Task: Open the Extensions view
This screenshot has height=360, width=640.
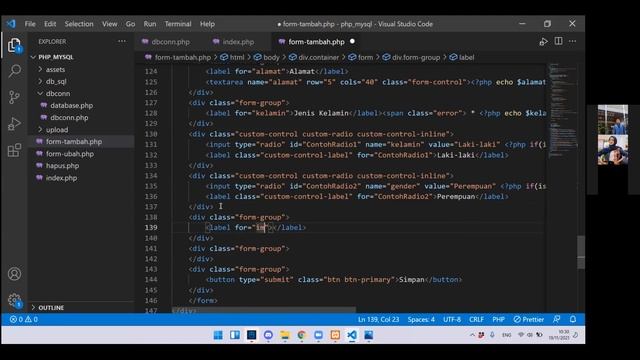Action: click(14, 150)
